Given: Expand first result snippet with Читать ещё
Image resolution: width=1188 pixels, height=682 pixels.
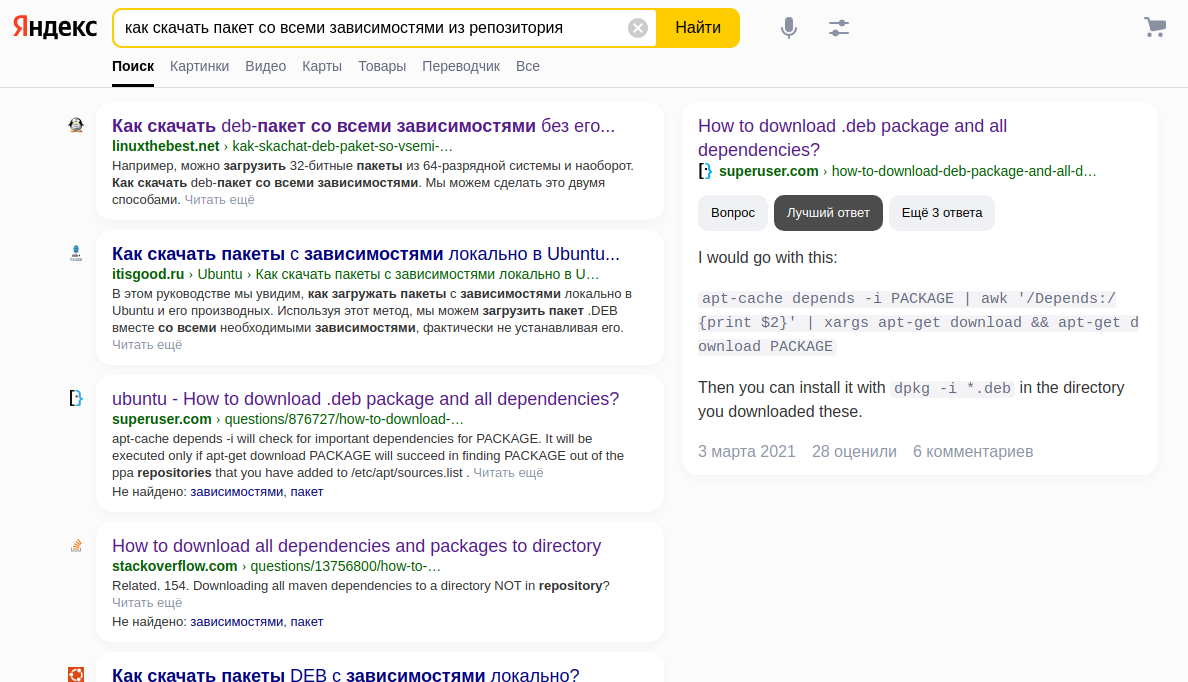Looking at the screenshot, I should [220, 200].
